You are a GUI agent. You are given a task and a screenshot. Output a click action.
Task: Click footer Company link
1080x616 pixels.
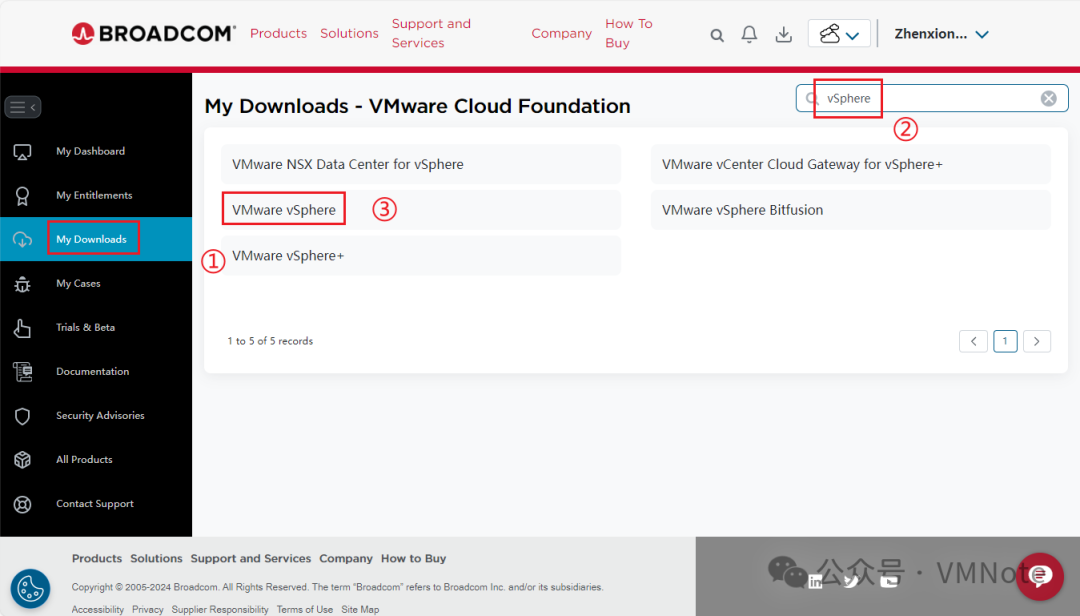(x=346, y=558)
